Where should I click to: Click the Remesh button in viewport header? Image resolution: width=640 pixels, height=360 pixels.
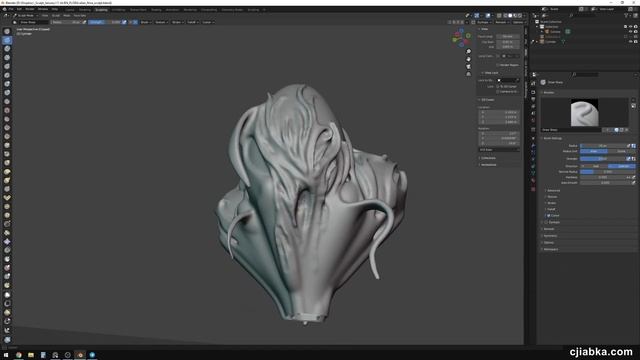coord(501,22)
